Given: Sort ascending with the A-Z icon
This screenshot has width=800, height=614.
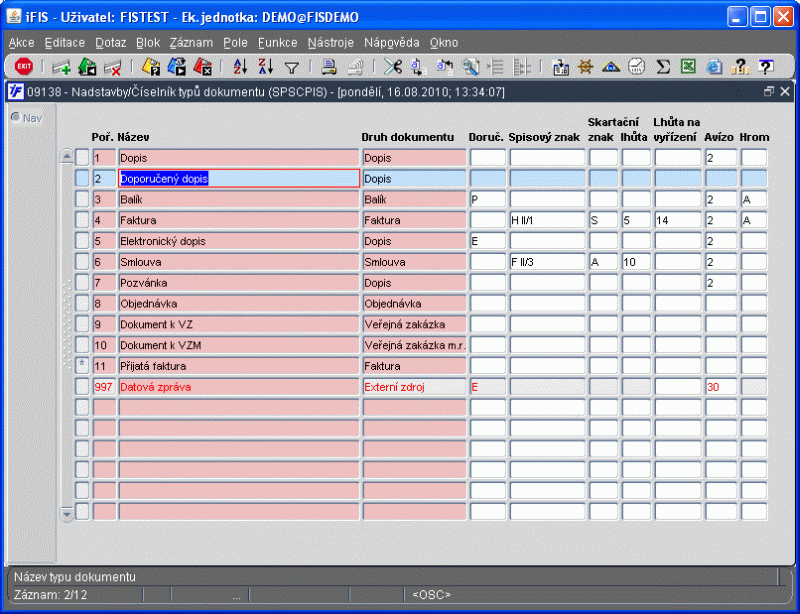Looking at the screenshot, I should (x=240, y=66).
